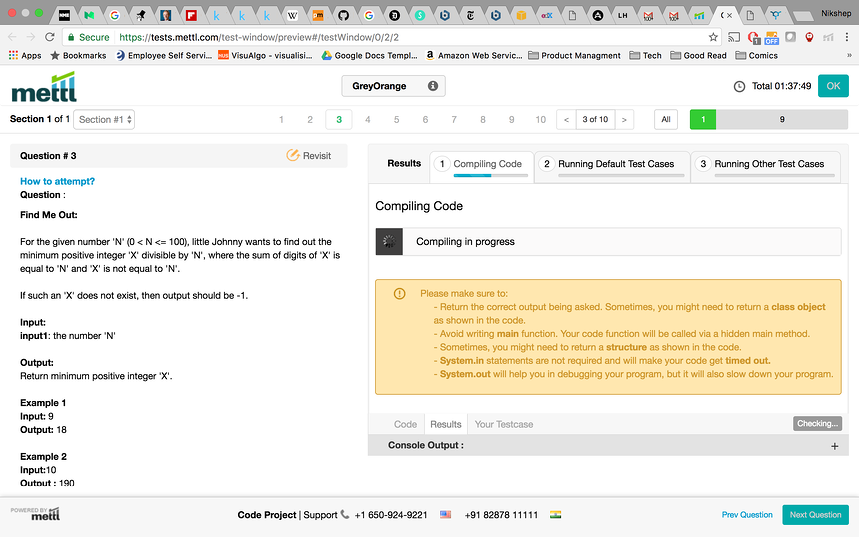This screenshot has width=859, height=537.
Task: Open the Code tab
Action: click(x=405, y=424)
